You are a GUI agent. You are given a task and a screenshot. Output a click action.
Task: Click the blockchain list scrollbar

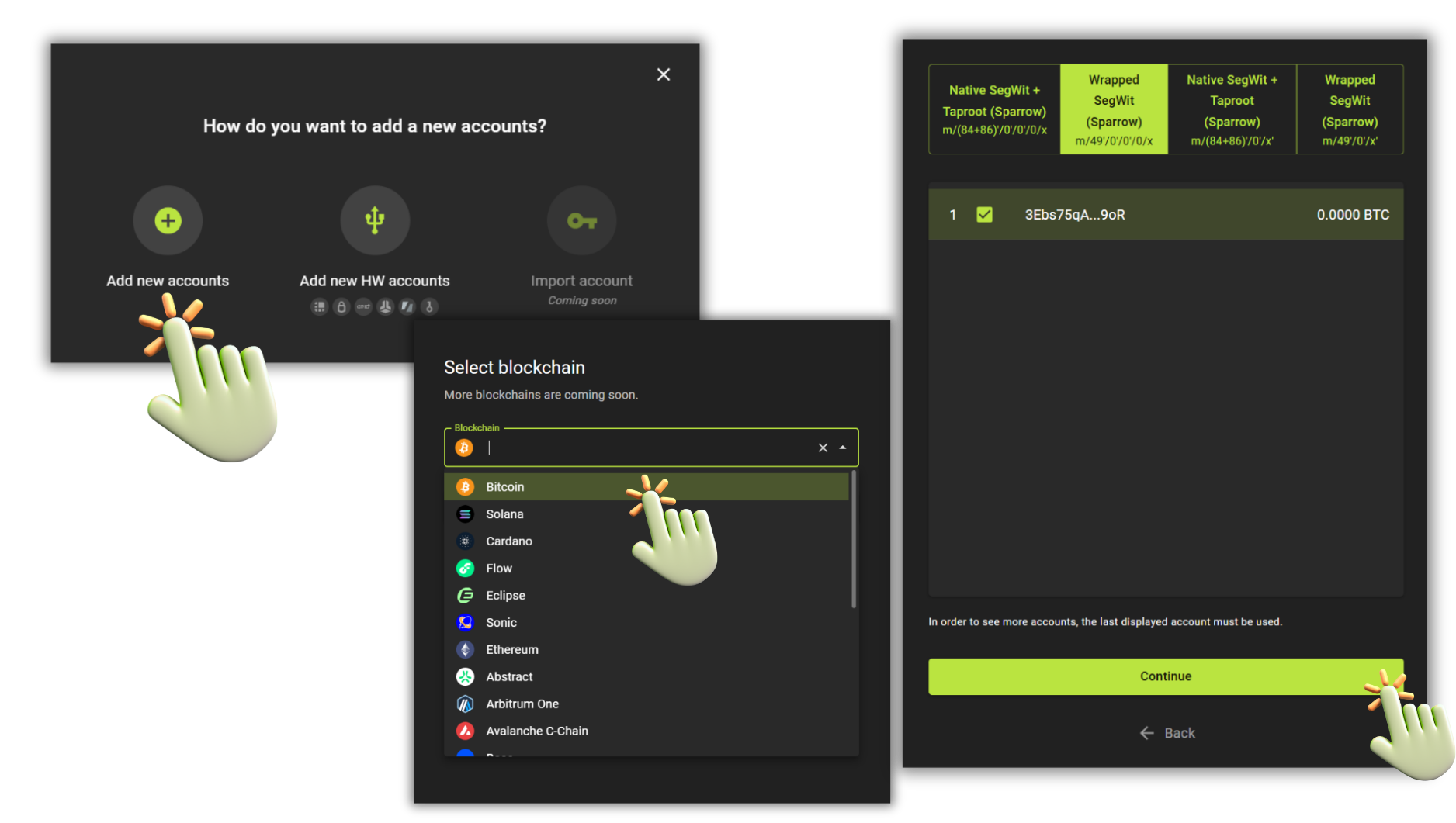pos(854,540)
